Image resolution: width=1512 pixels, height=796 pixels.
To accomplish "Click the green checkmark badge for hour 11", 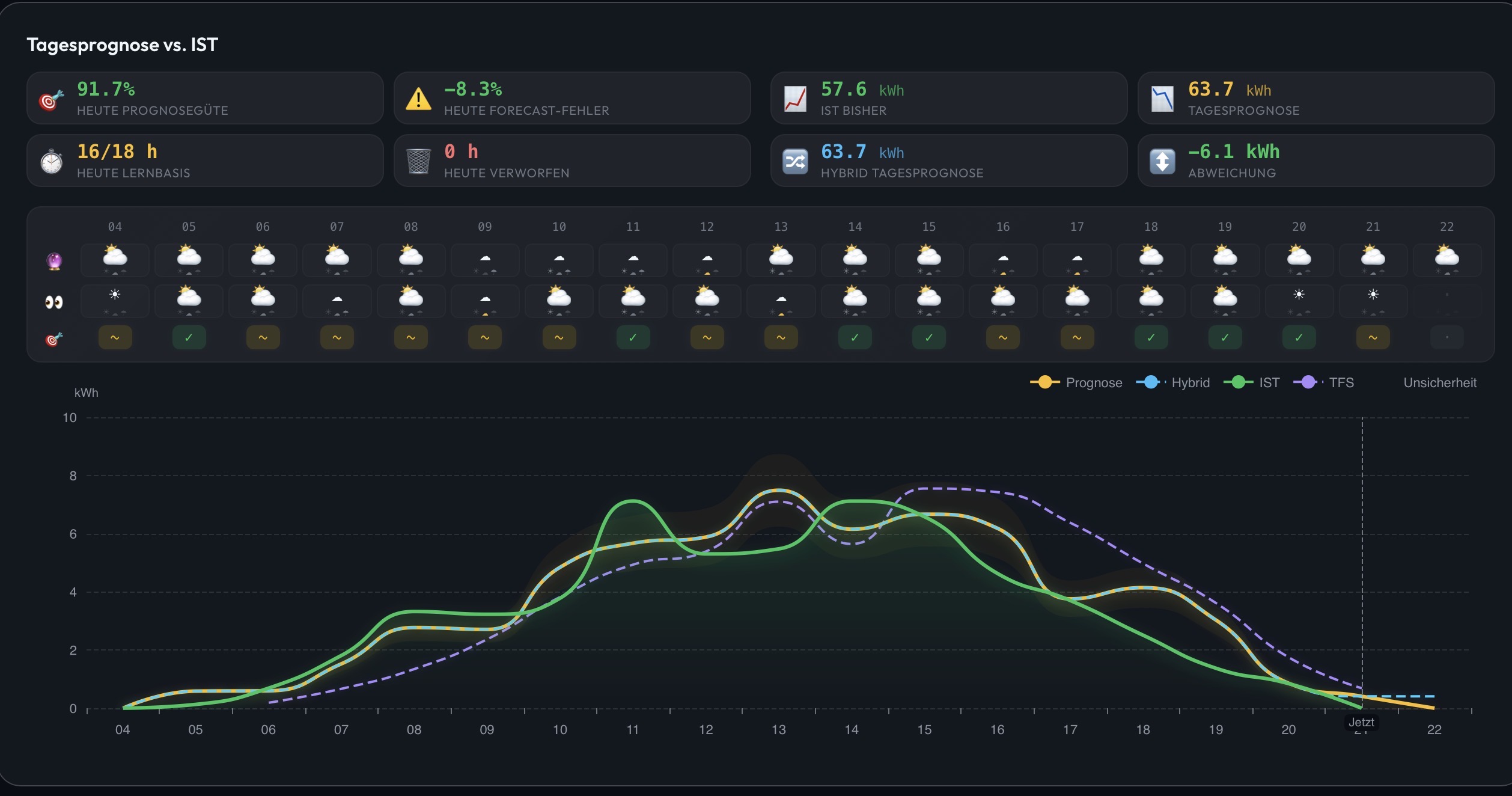I will coord(633,337).
